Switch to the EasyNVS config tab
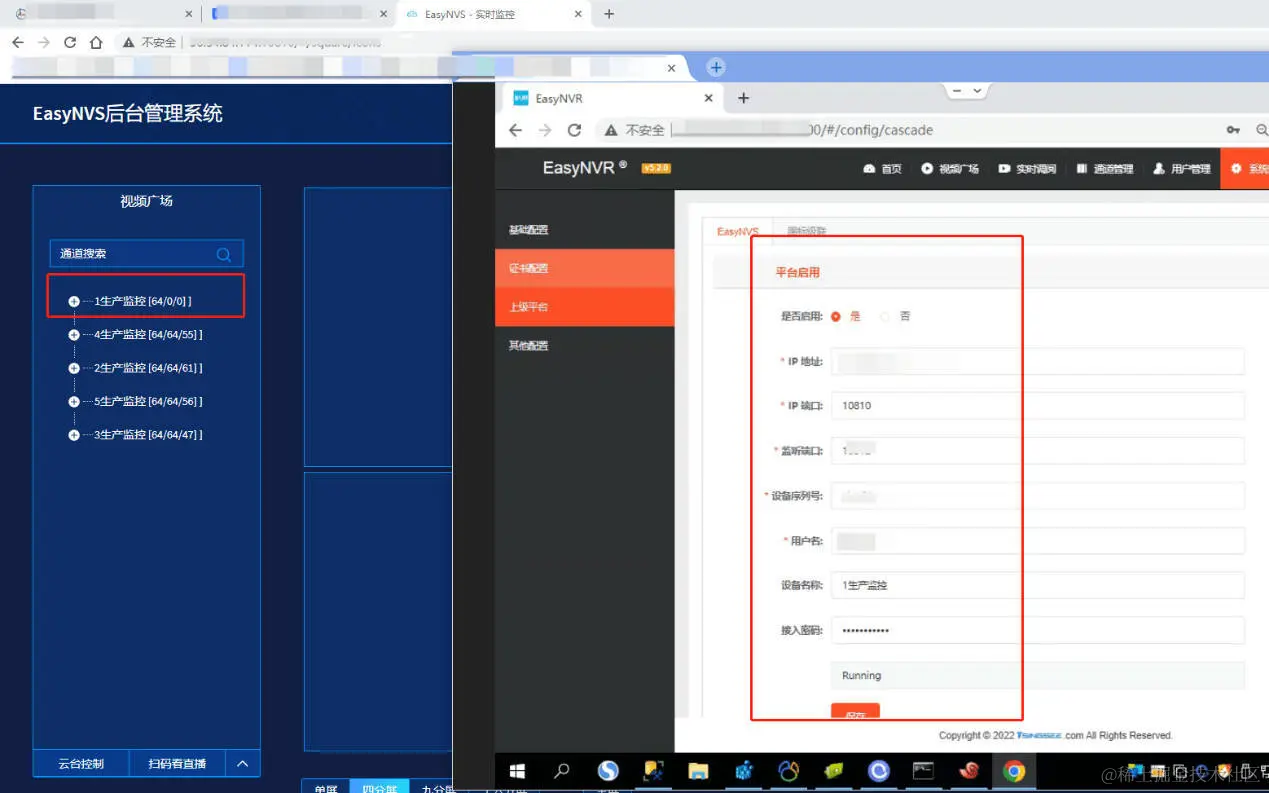 [x=738, y=231]
